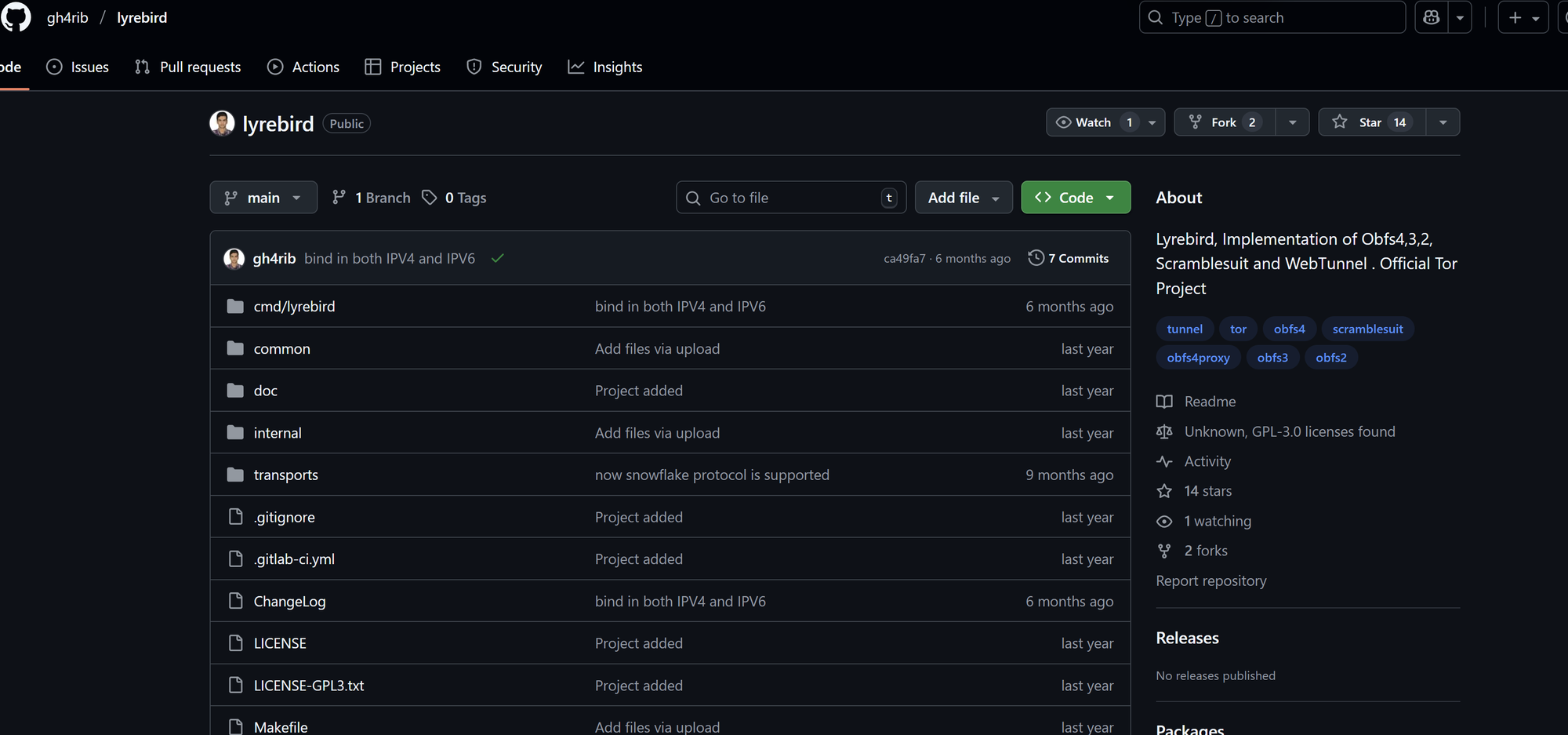Switch to the Insights tab
This screenshot has height=735, width=1568.
coord(604,67)
